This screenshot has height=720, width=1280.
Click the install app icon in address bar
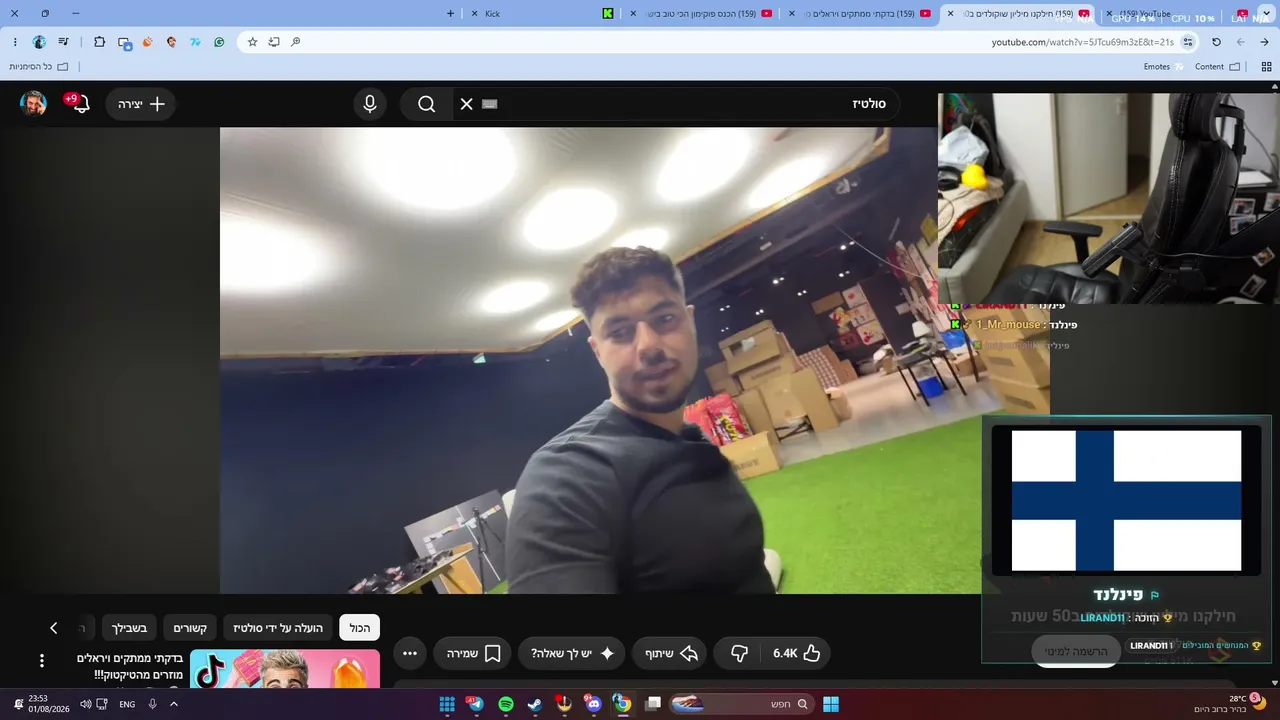coord(274,42)
